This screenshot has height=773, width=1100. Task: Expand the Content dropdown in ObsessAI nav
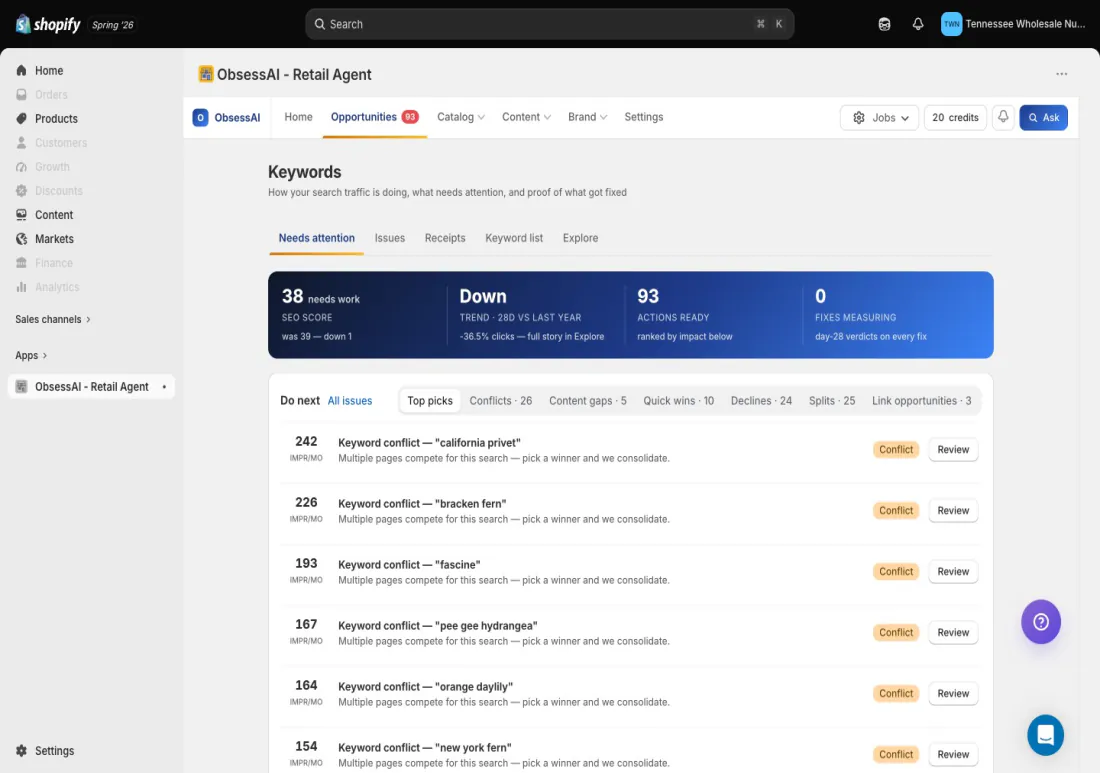point(526,117)
